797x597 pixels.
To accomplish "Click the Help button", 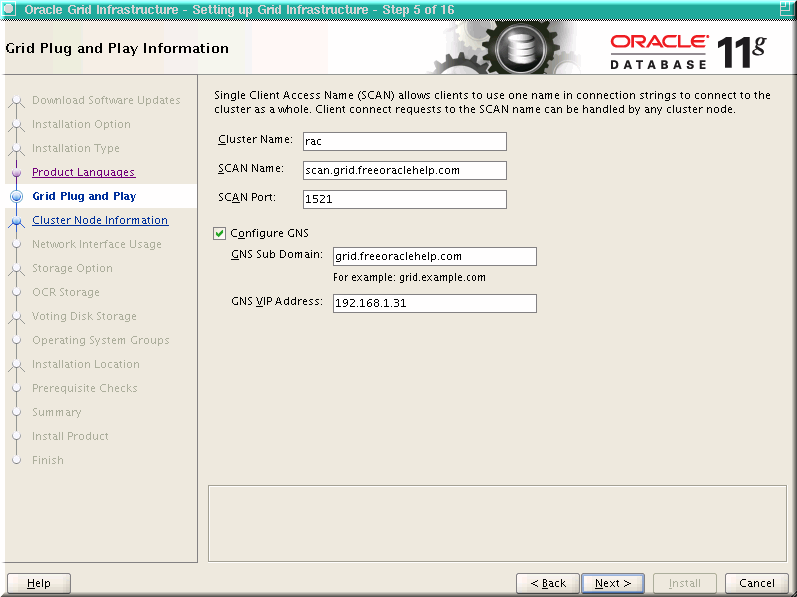I will point(39,583).
